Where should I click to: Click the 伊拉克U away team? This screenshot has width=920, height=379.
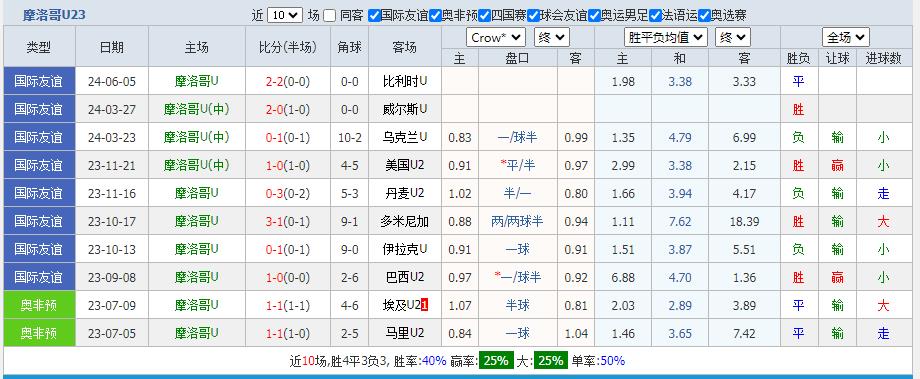coord(404,249)
